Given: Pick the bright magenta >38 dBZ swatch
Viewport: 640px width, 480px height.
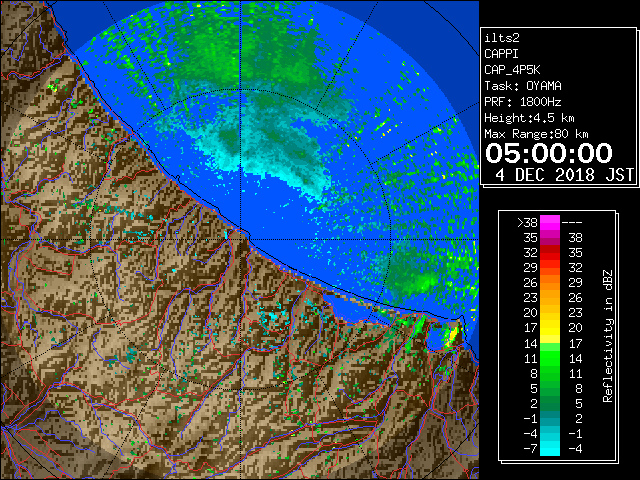Looking at the screenshot, I should point(550,222).
